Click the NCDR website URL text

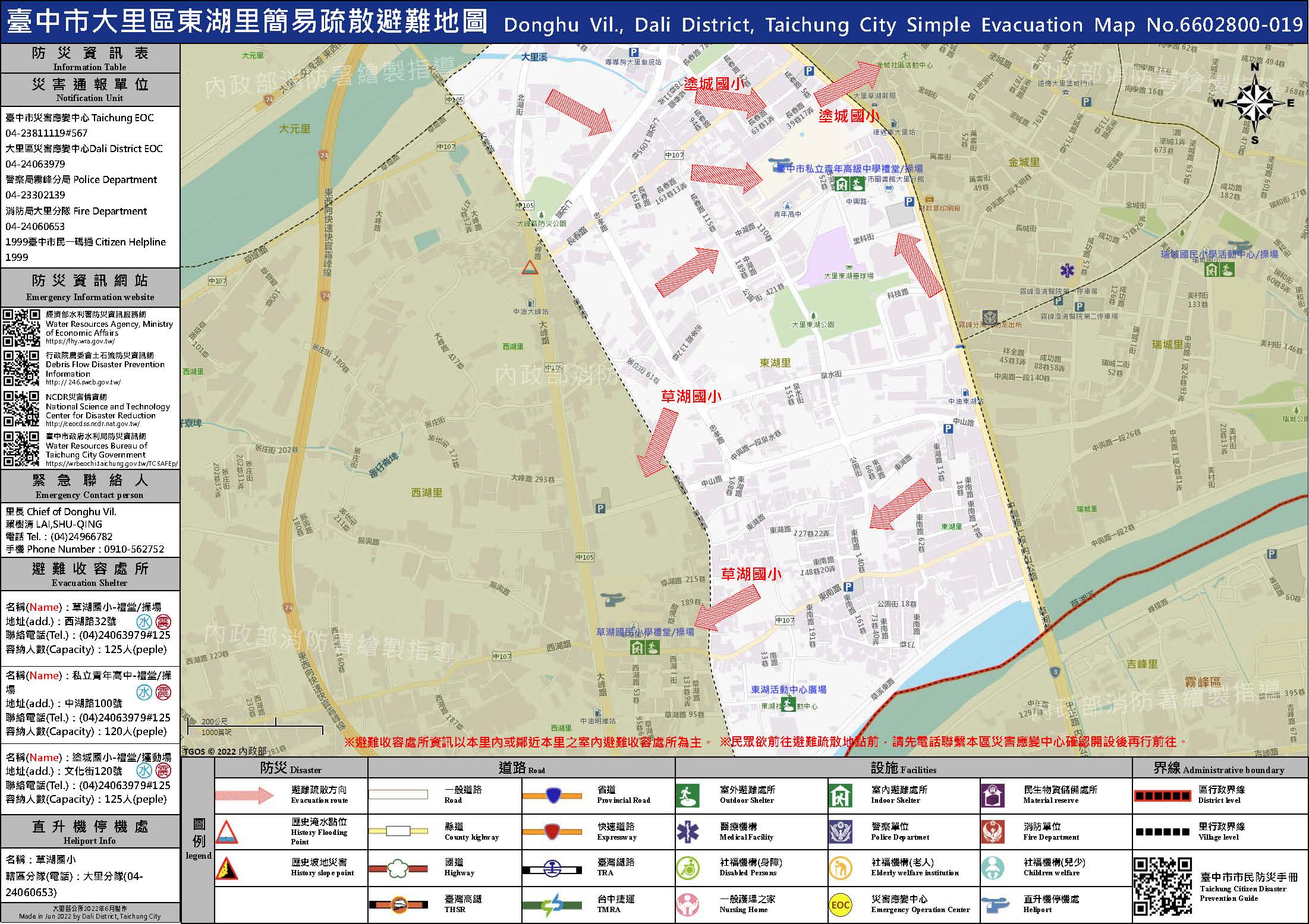tap(93, 424)
